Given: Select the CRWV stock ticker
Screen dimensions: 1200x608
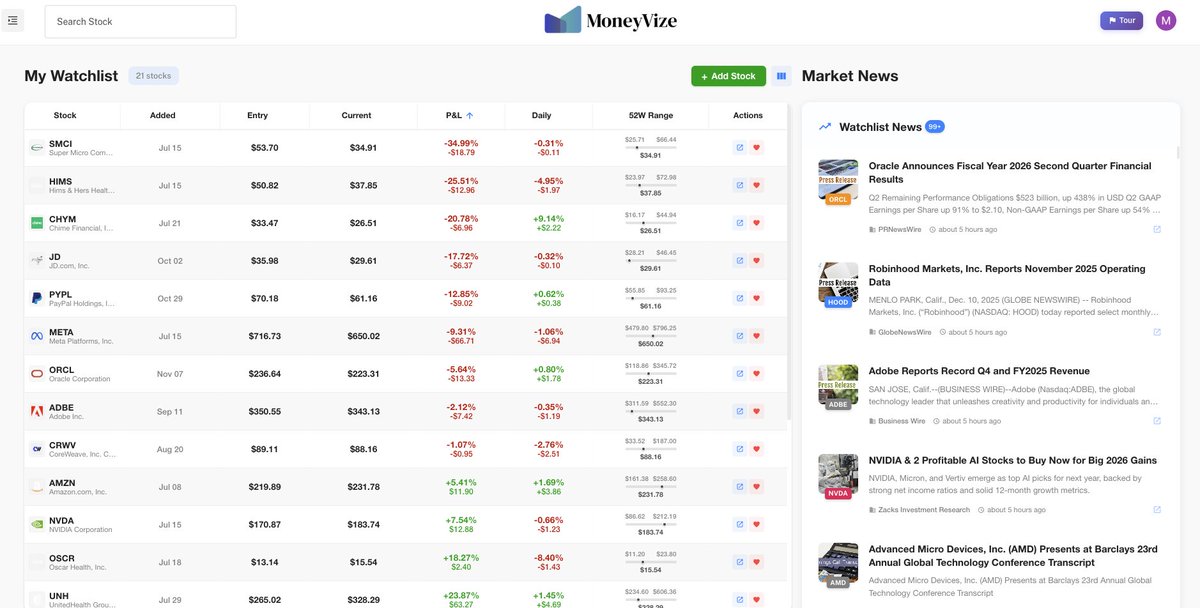Looking at the screenshot, I should (x=62, y=445).
